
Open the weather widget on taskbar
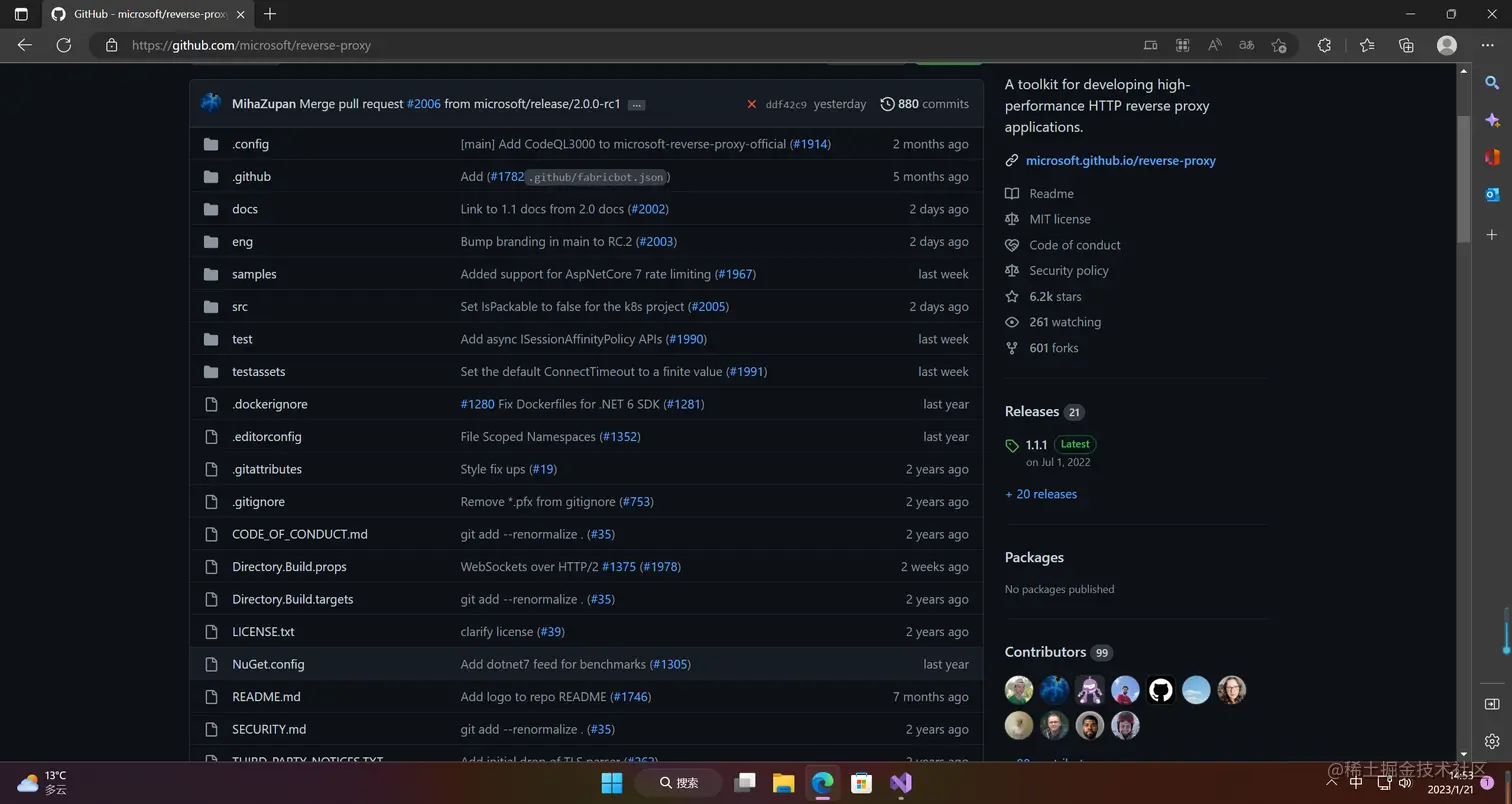[x=42, y=782]
